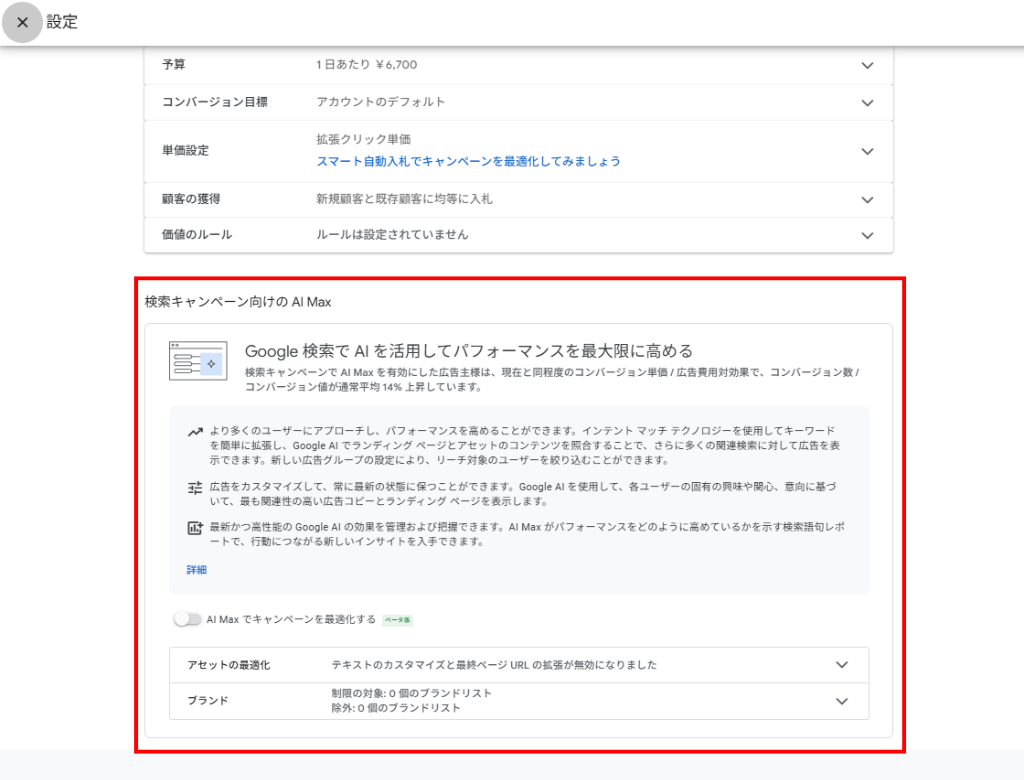
Task: Open the 詳細 link
Action: point(197,570)
